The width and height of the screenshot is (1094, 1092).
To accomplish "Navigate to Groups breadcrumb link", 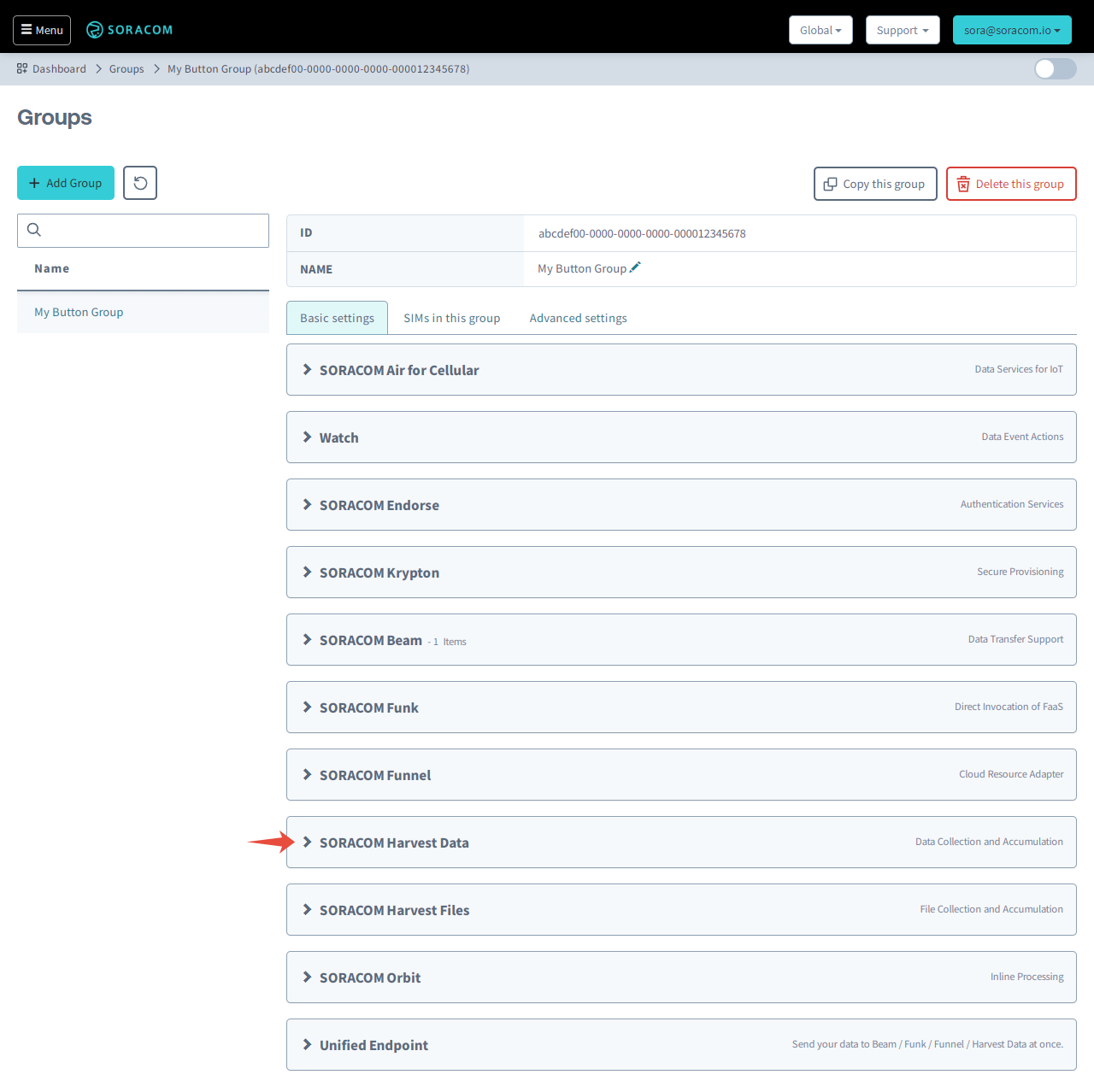I will [126, 69].
